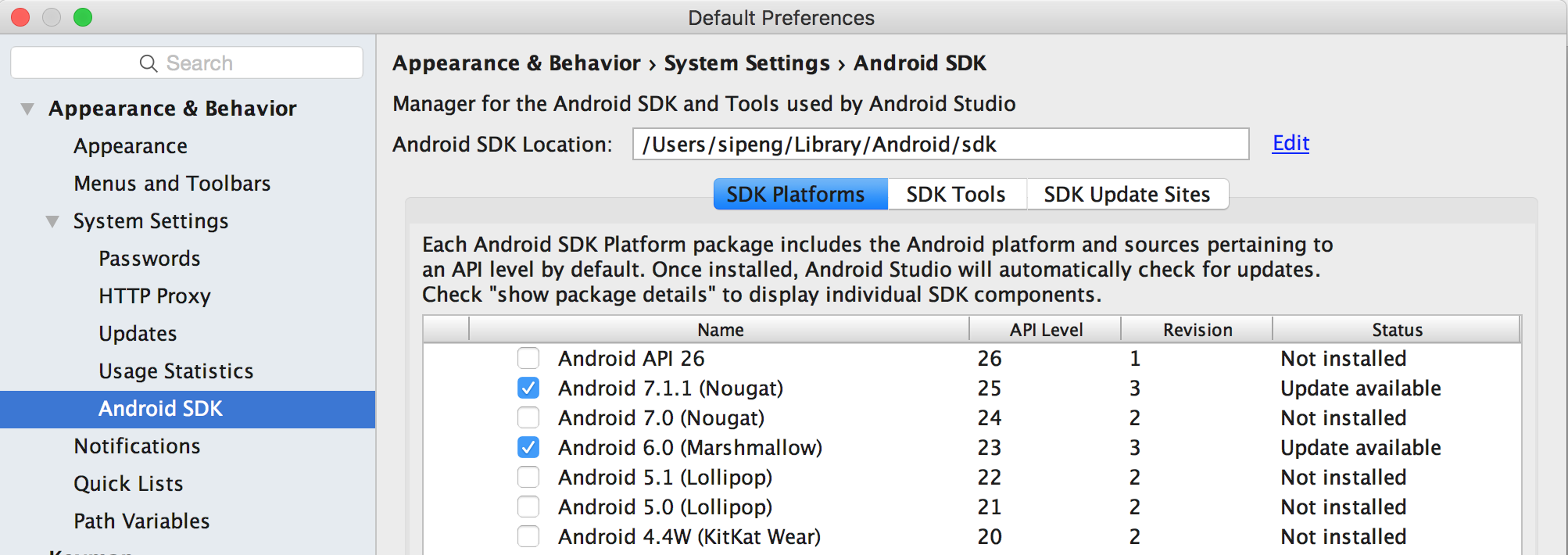This screenshot has height=555, width=1568.
Task: Focus the preferences Search field
Action: pos(187,63)
